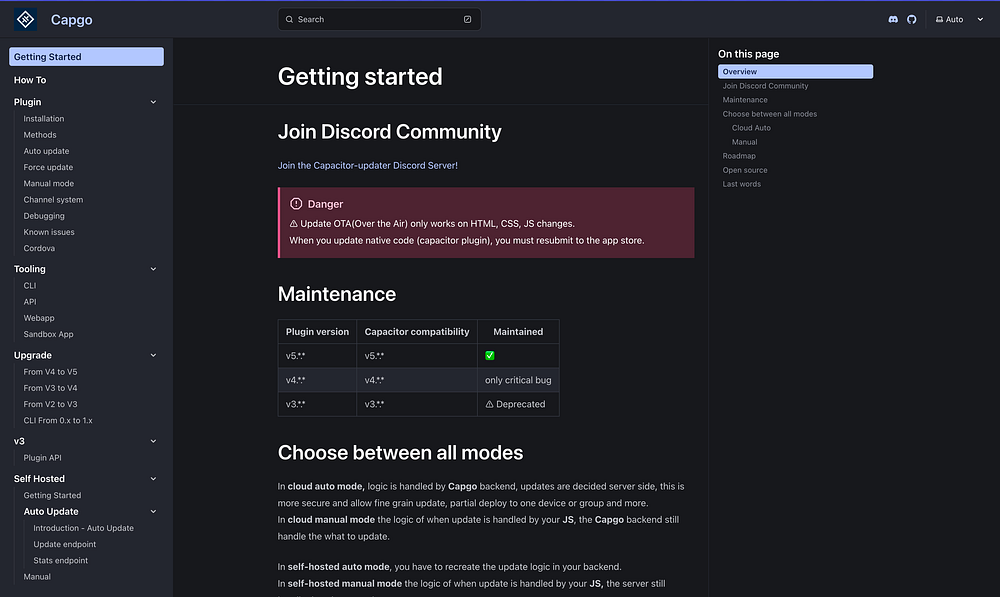
Task: Collapse the Self Hosted sidebar section
Action: coord(153,479)
